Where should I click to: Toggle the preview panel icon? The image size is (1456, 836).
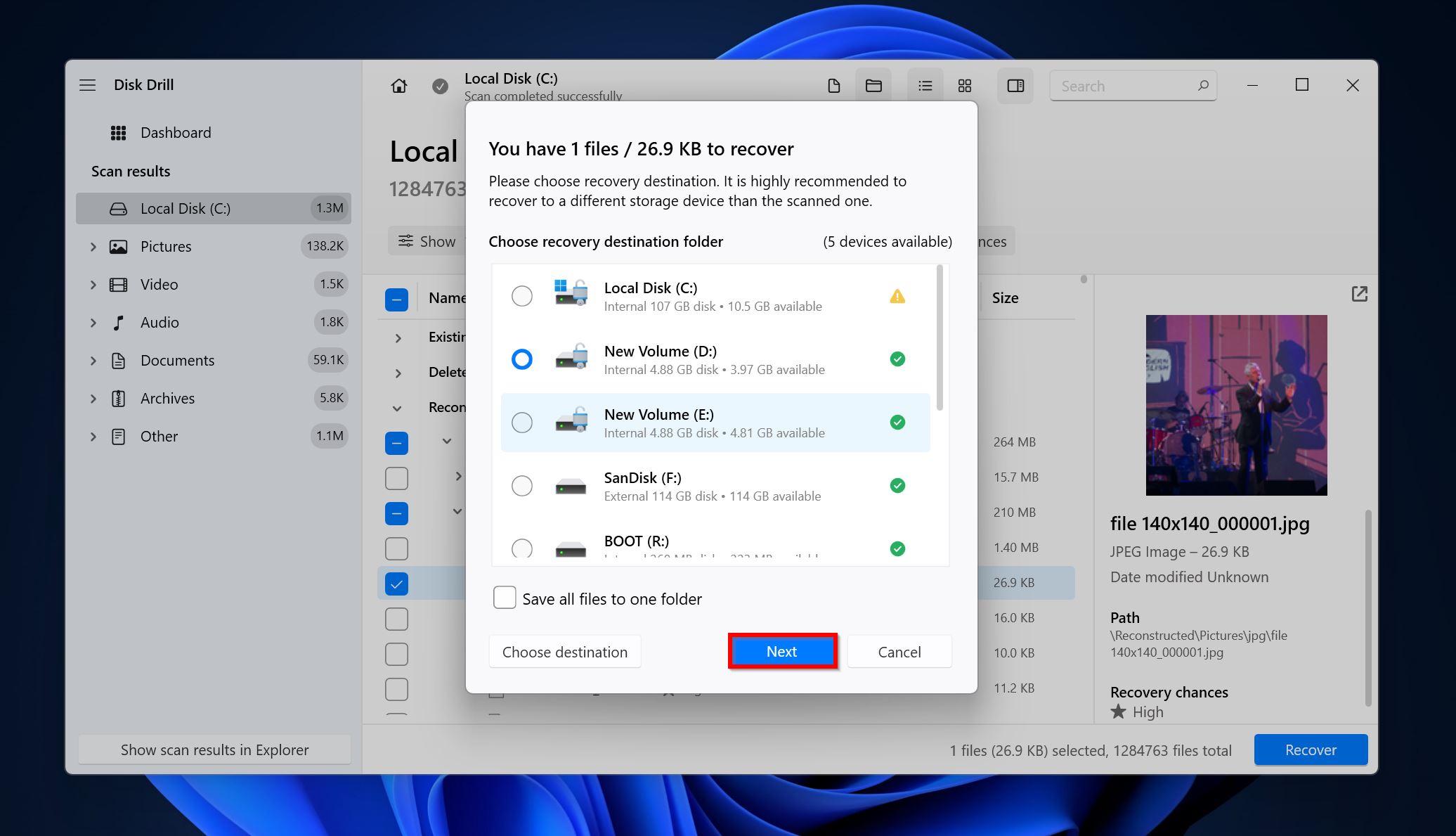click(x=1015, y=86)
